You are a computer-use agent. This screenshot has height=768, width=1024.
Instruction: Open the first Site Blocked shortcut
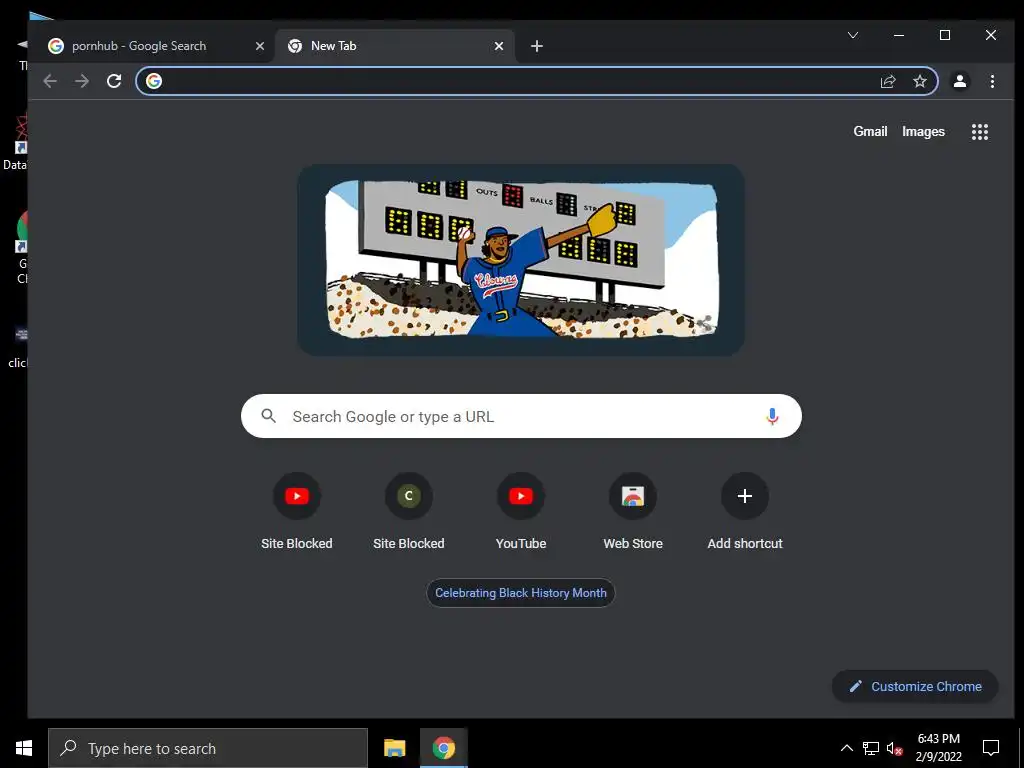coord(296,512)
